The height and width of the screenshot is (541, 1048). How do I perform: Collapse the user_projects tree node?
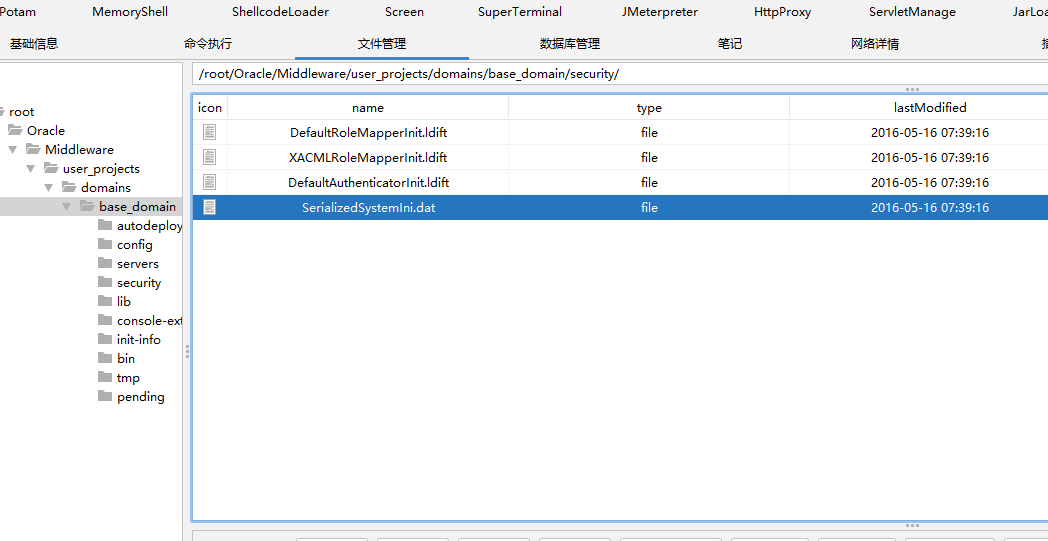click(x=31, y=168)
